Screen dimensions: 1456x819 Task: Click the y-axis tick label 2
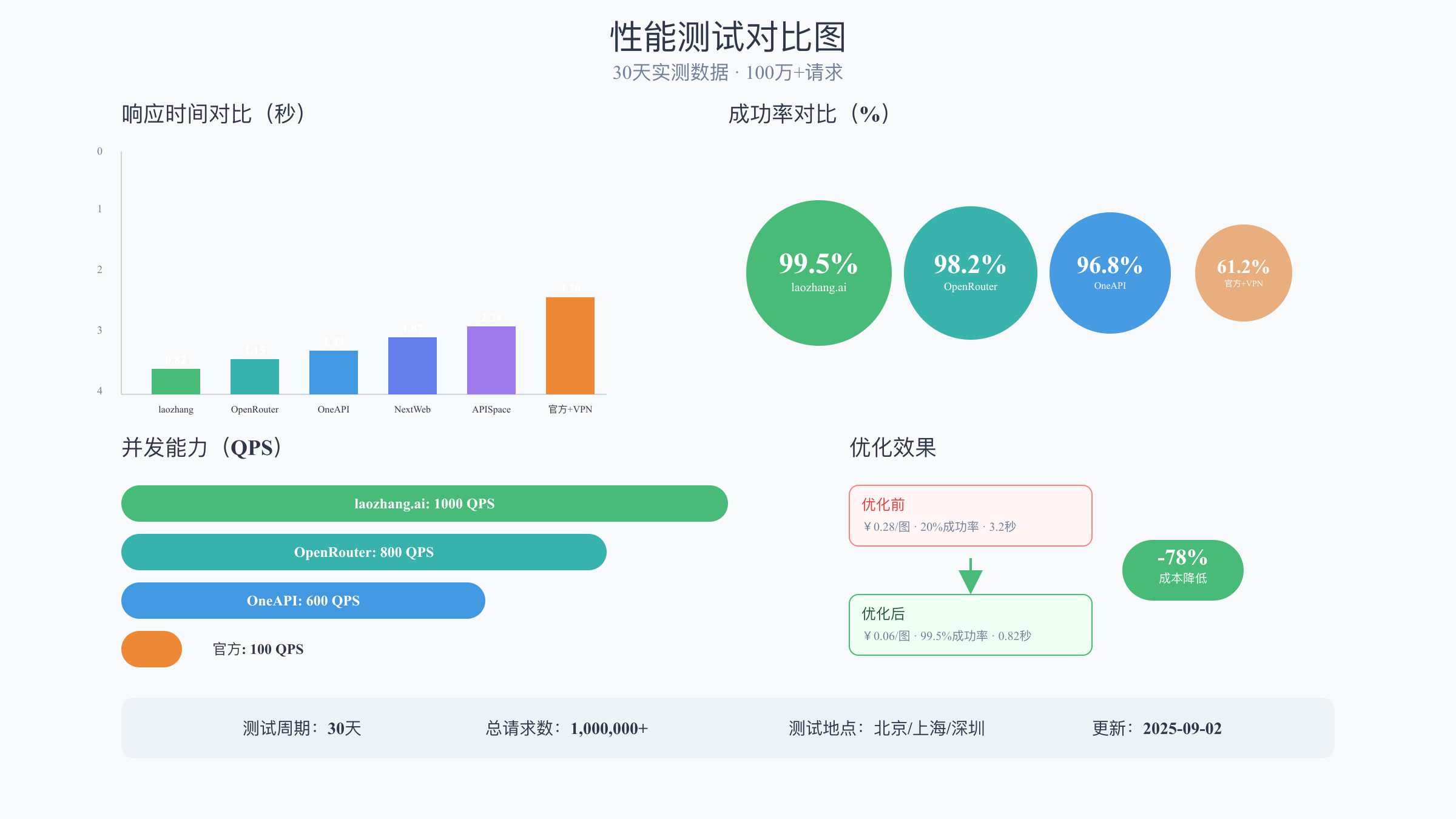click(100, 269)
